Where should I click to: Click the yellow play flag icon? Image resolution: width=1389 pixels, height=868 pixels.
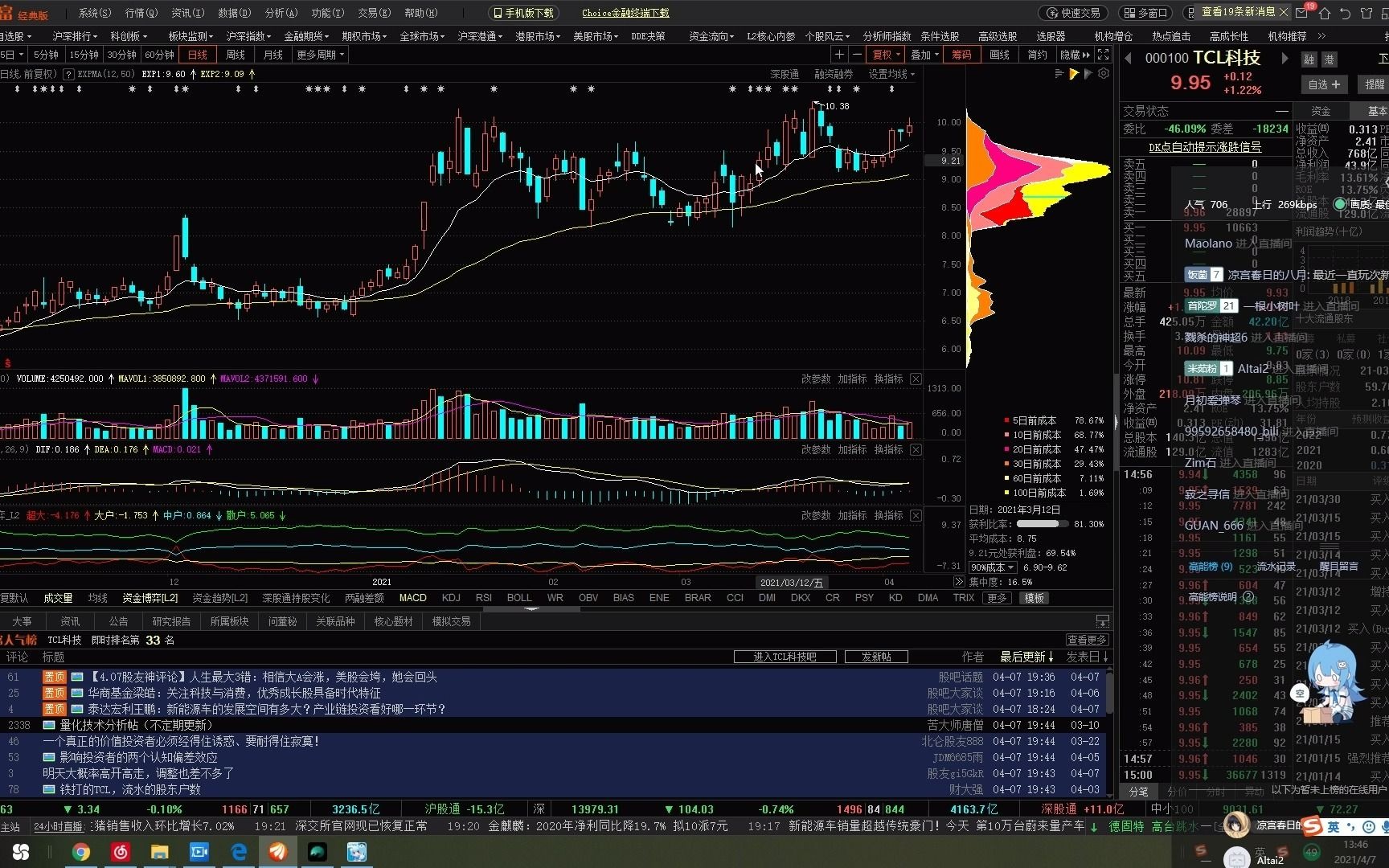1074,73
